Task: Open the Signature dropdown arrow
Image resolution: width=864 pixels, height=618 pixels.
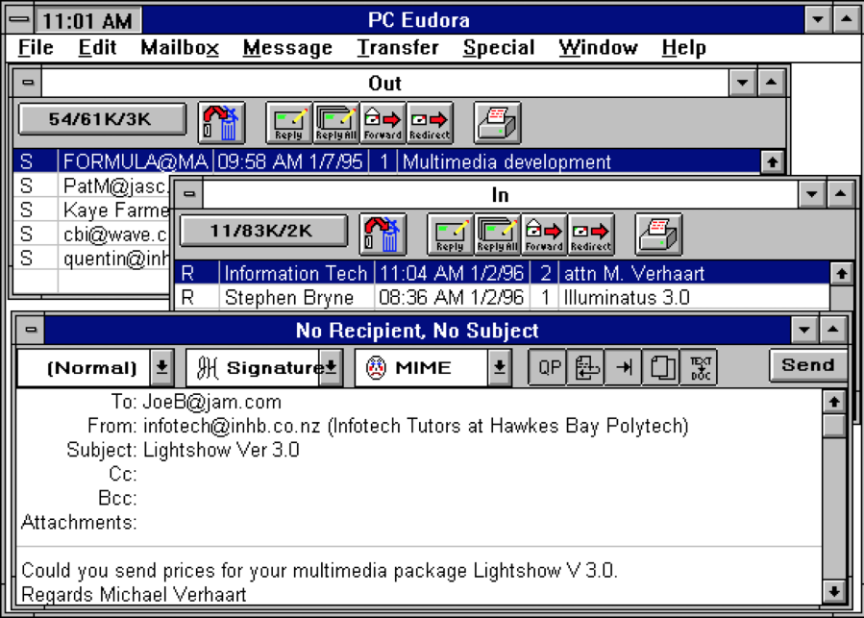Action: coord(331,367)
